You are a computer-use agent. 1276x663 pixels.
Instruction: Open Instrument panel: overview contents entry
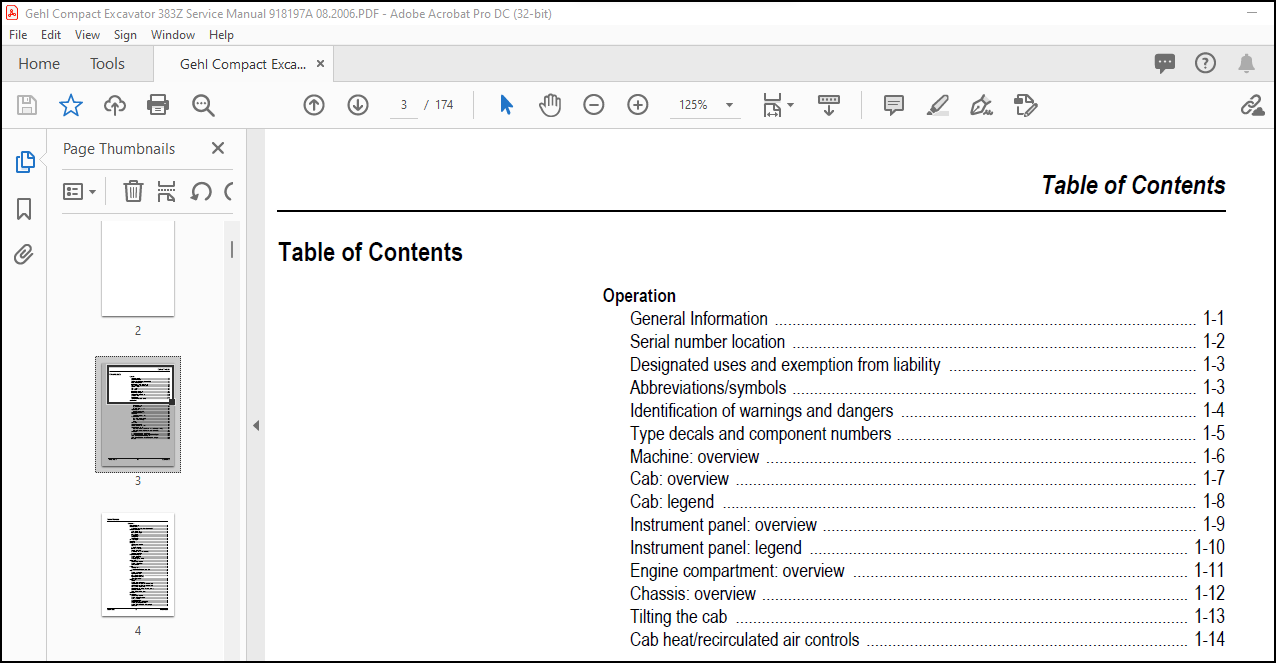[723, 525]
